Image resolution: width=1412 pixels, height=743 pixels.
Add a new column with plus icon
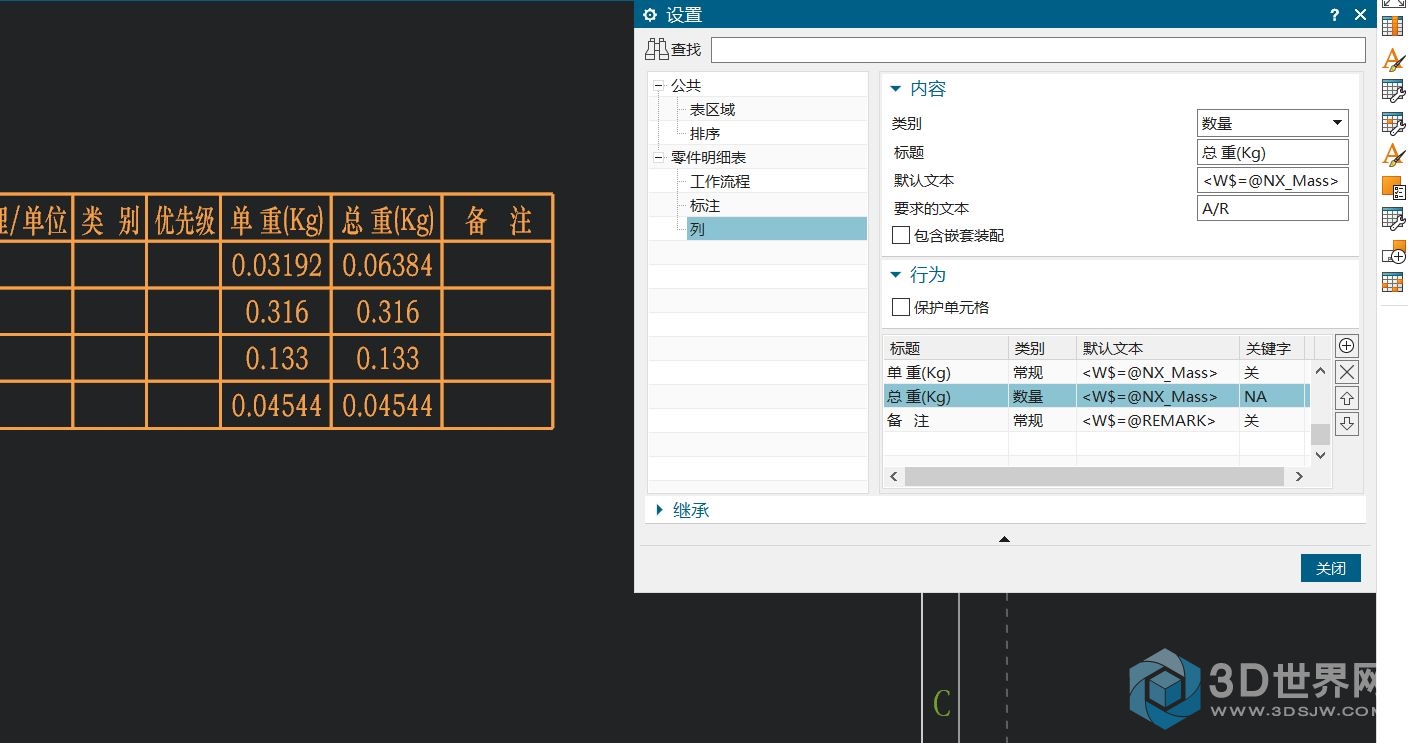(x=1347, y=346)
